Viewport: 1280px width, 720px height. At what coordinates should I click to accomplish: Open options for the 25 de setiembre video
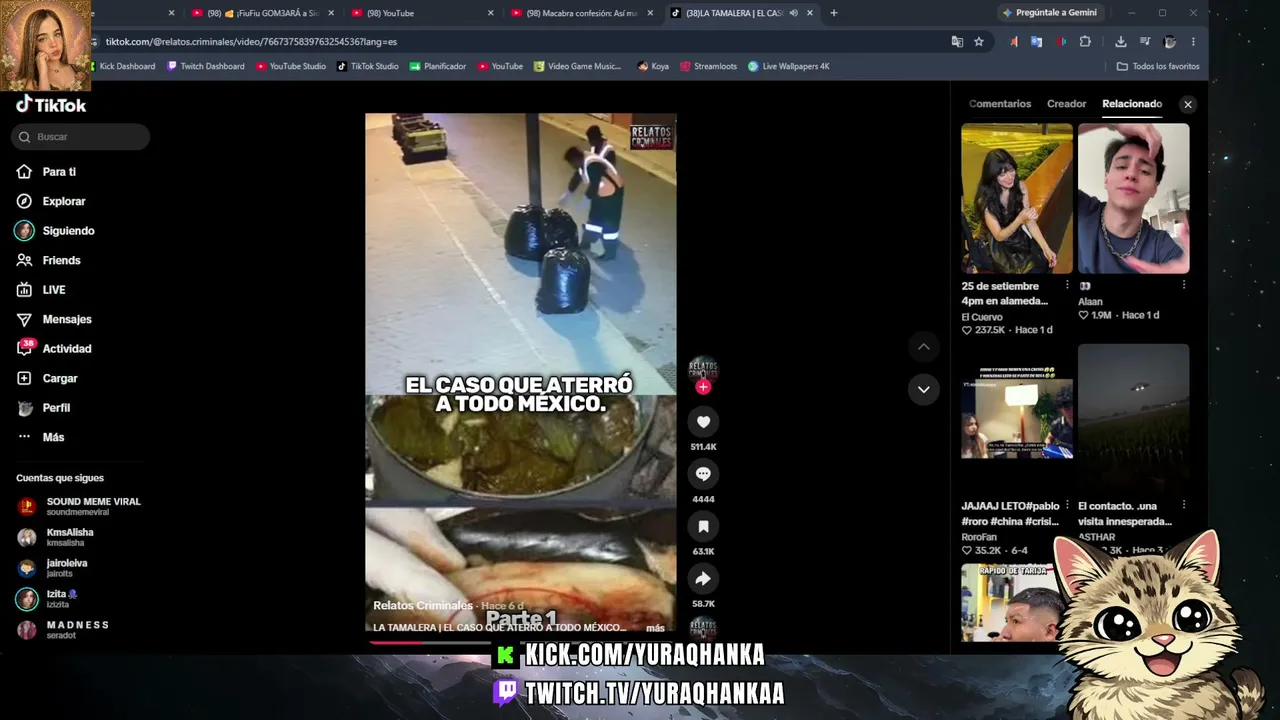tap(1067, 285)
